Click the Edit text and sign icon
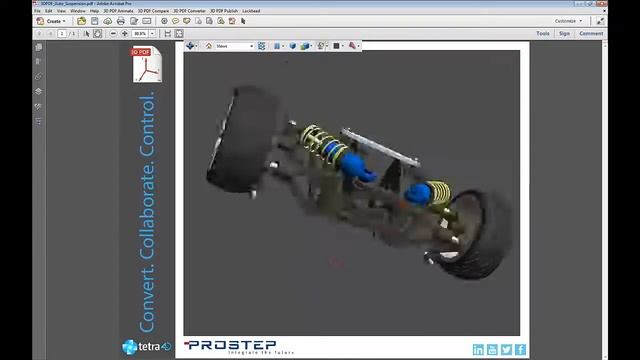This screenshot has width=640, height=360. click(134, 21)
